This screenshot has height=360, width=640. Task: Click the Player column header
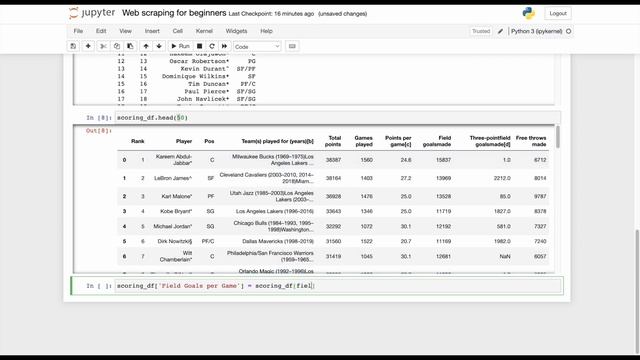pos(184,141)
